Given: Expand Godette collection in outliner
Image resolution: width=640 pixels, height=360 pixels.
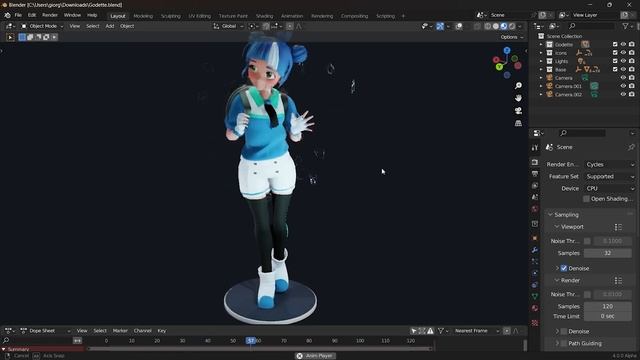Looking at the screenshot, I should pos(541,44).
